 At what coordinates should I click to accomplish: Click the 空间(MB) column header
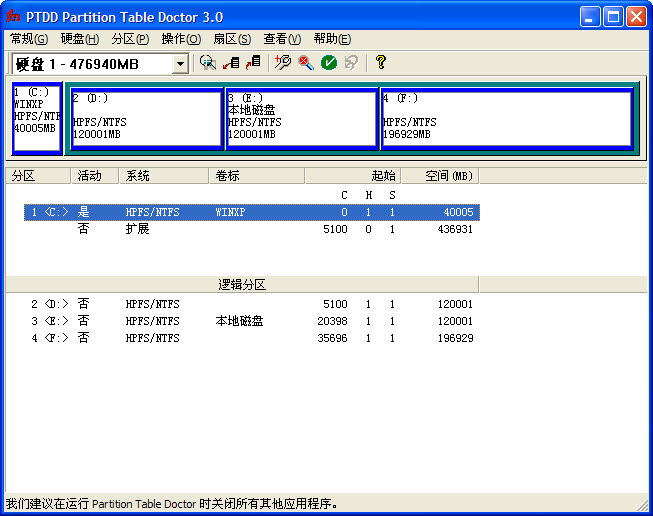click(x=447, y=176)
